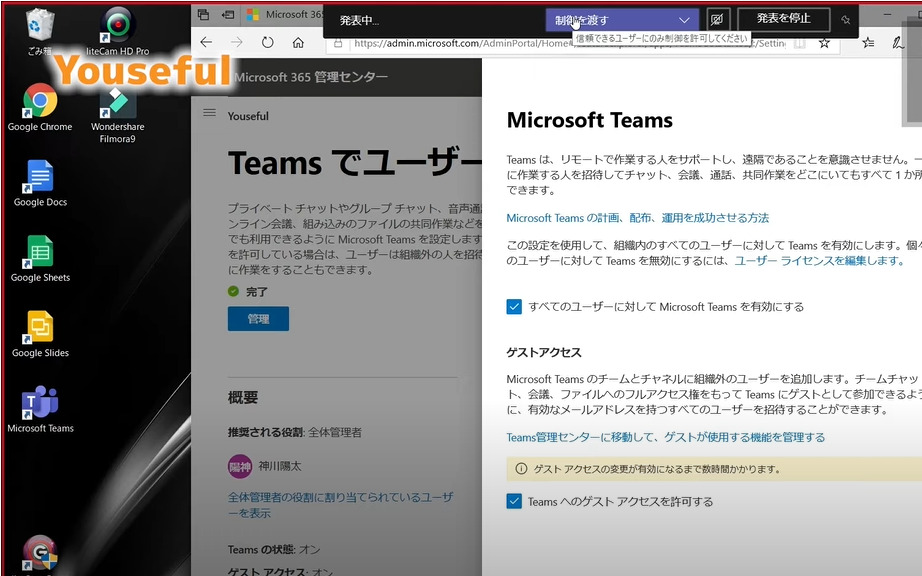The image size is (922, 576).
Task: Click the browser back arrow
Action: click(x=206, y=42)
